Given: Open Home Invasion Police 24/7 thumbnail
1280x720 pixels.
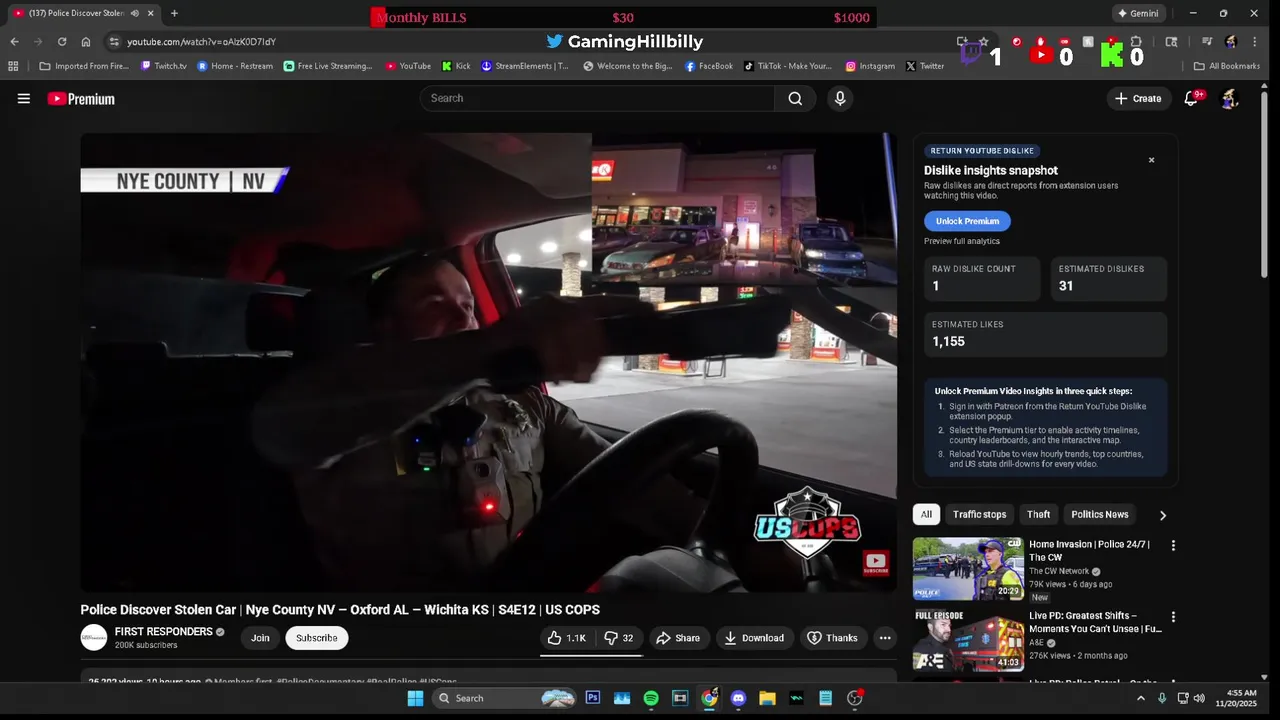Looking at the screenshot, I should 967,569.
